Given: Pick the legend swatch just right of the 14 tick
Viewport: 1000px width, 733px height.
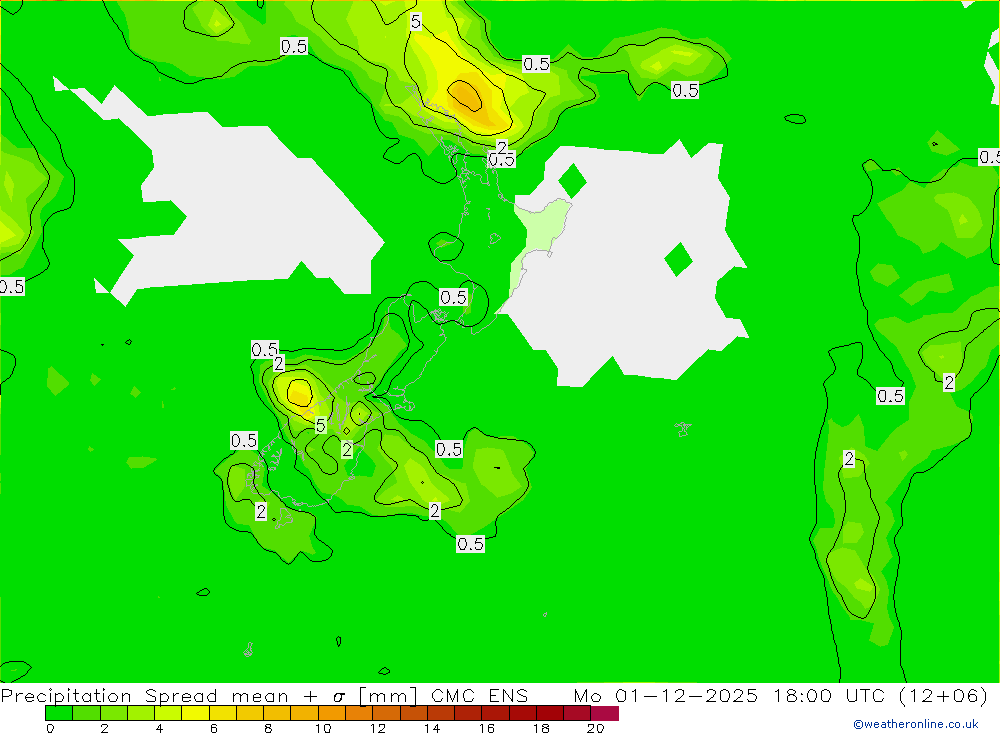Looking at the screenshot, I should (441, 713).
